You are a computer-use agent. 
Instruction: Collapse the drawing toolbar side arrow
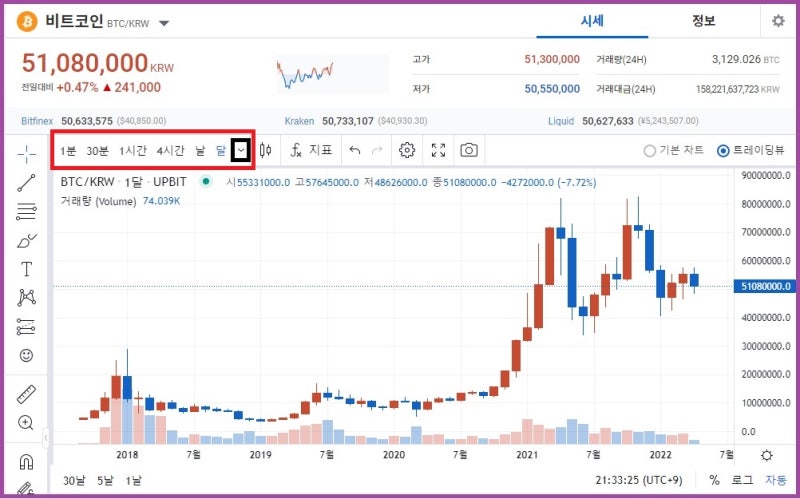tap(45, 438)
